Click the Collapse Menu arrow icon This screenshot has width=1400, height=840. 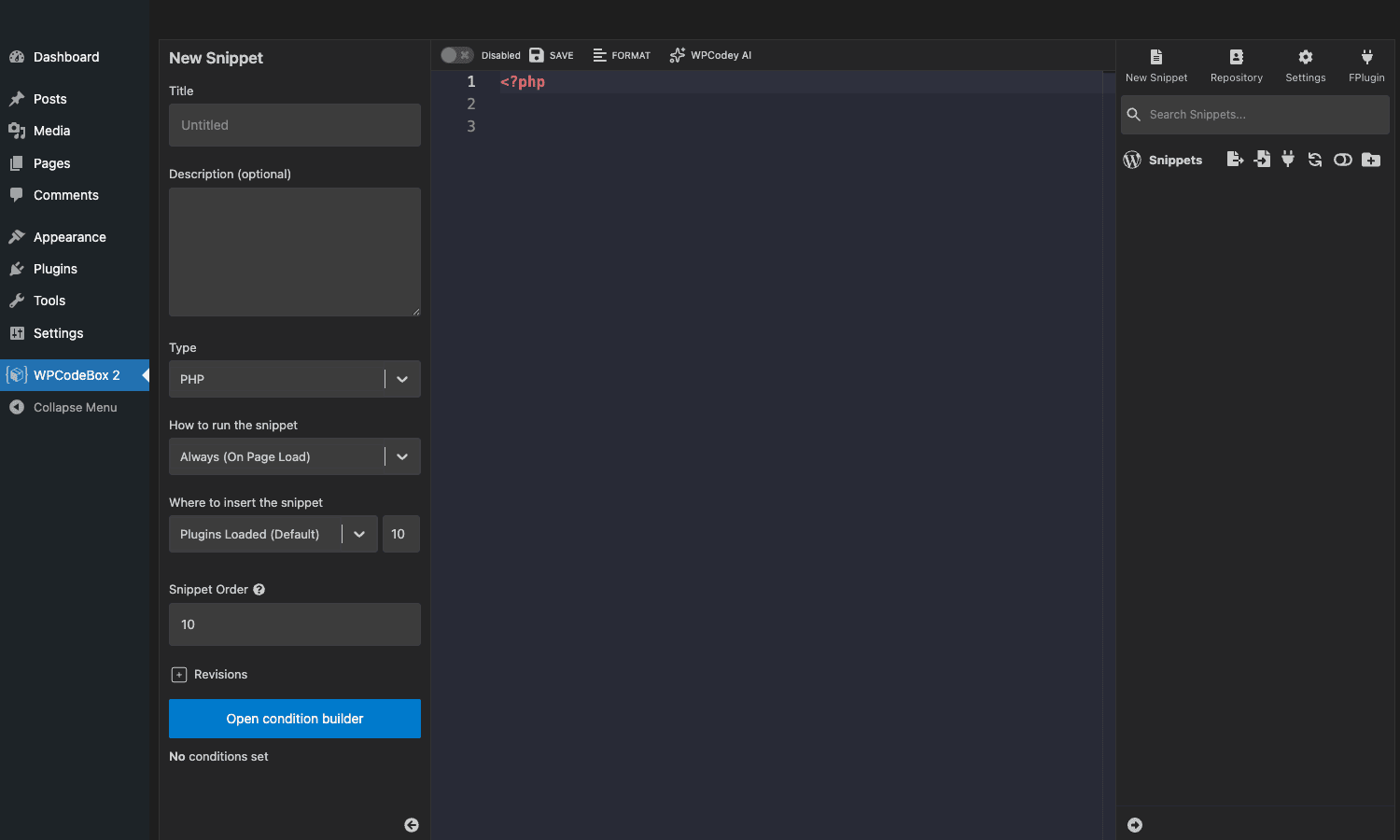pos(17,407)
